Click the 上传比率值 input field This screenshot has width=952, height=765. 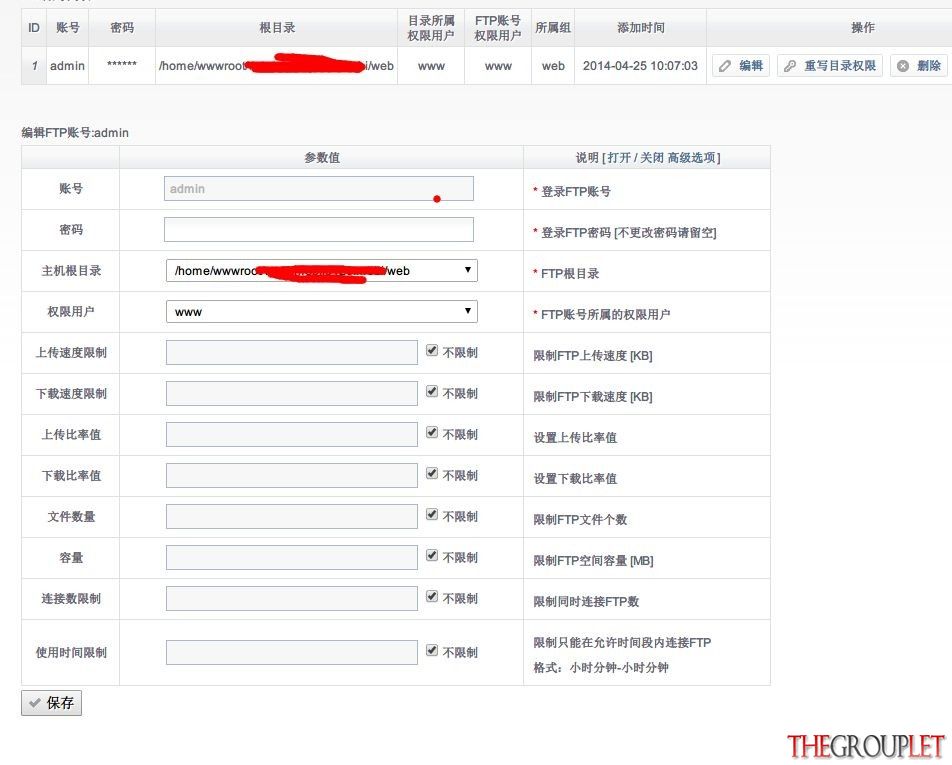pos(292,434)
